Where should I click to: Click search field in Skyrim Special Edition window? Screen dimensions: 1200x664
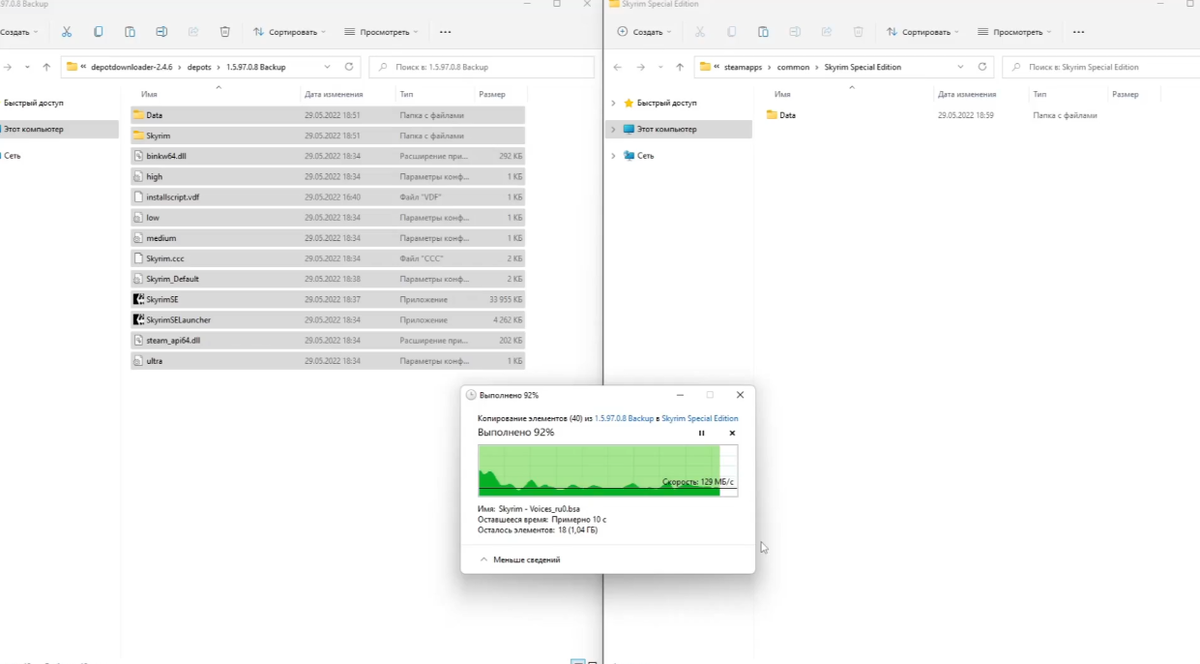pyautogui.click(x=1101, y=67)
